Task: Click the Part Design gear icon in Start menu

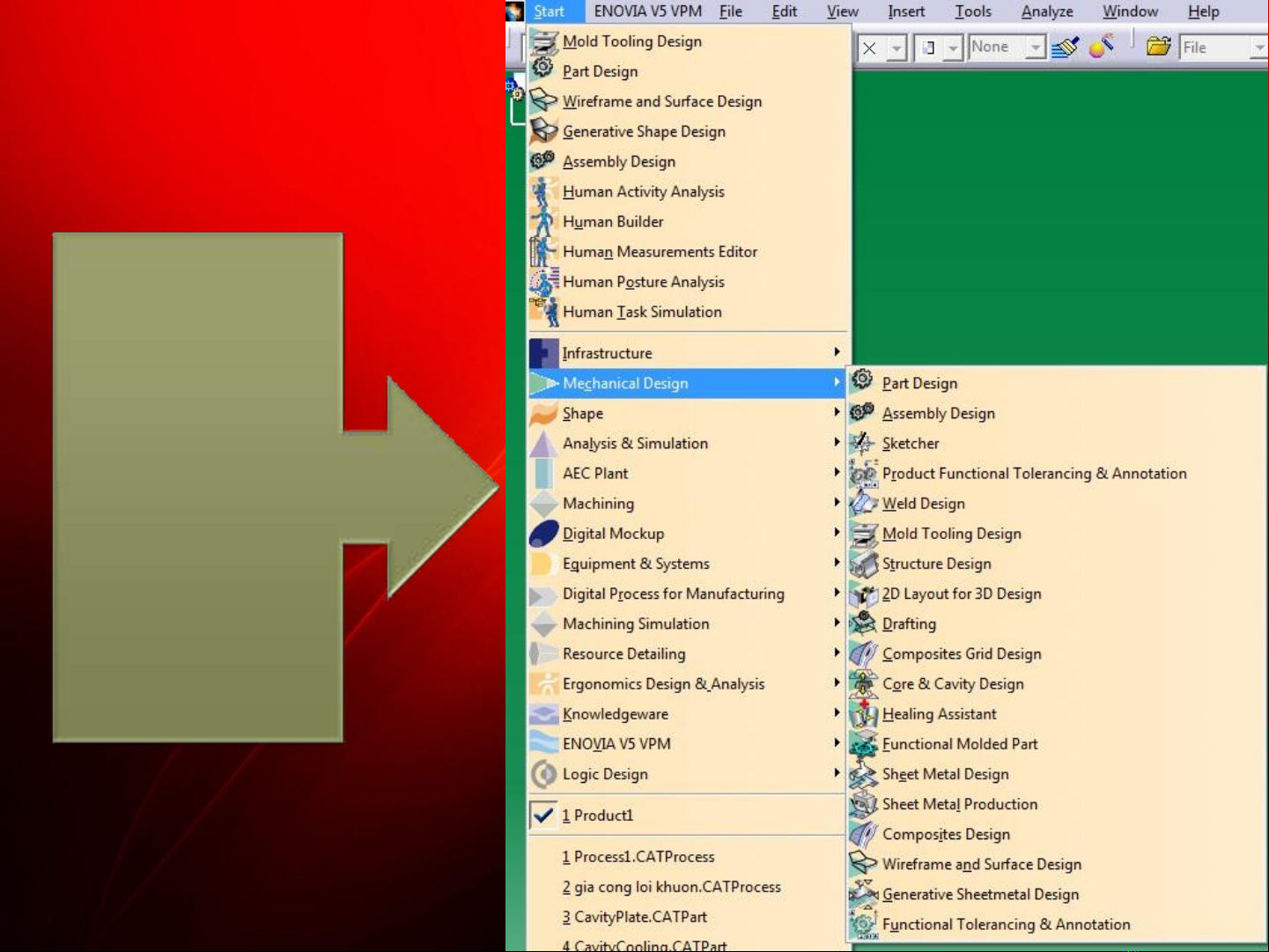Action: click(543, 68)
